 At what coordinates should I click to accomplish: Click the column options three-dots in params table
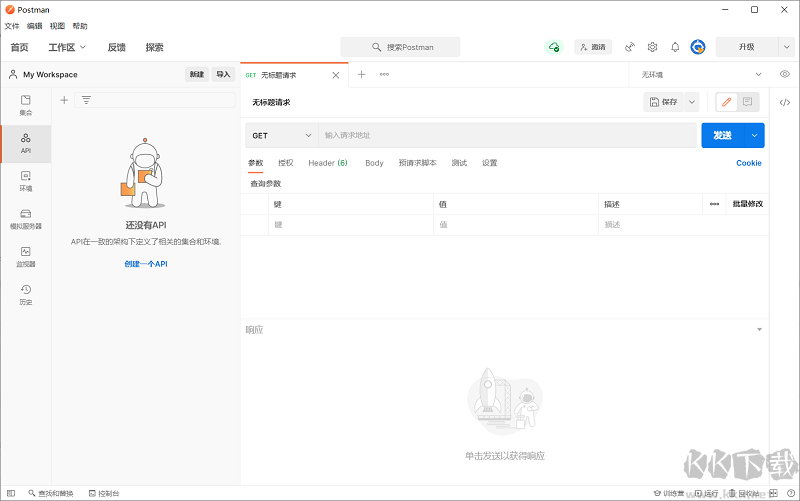point(714,204)
